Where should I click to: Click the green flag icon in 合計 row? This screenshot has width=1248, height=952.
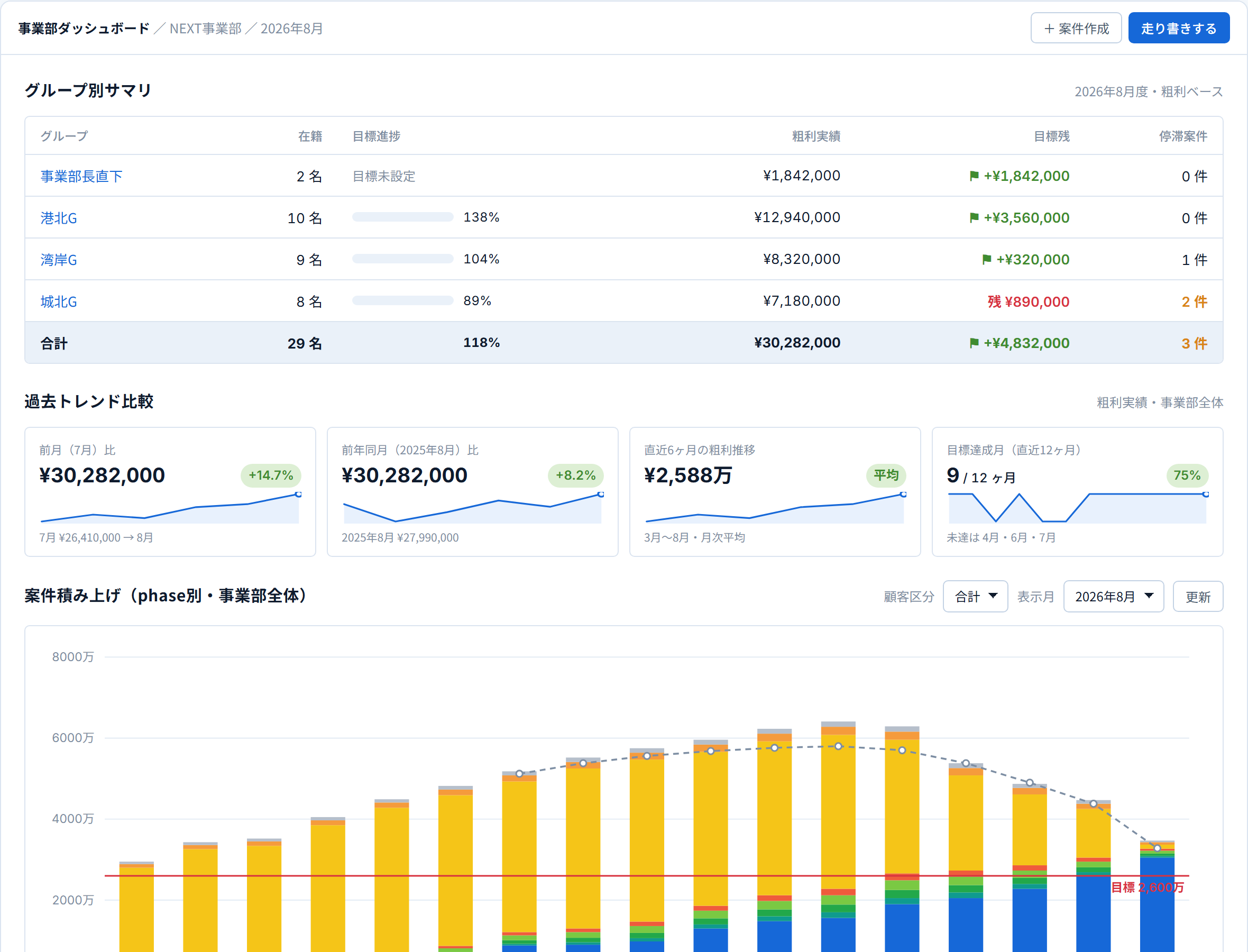[974, 343]
